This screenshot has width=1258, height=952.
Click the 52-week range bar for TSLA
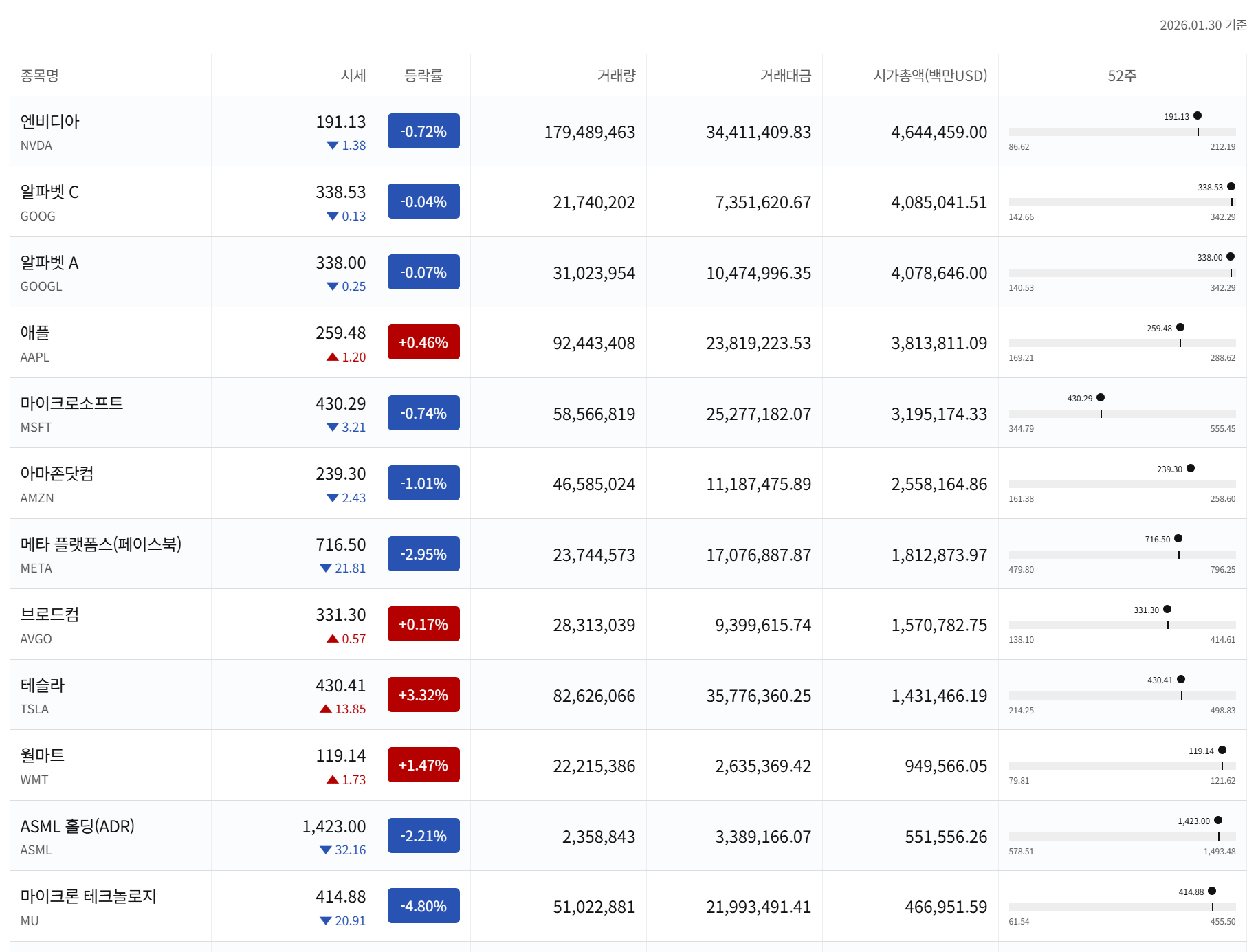tap(1122, 696)
